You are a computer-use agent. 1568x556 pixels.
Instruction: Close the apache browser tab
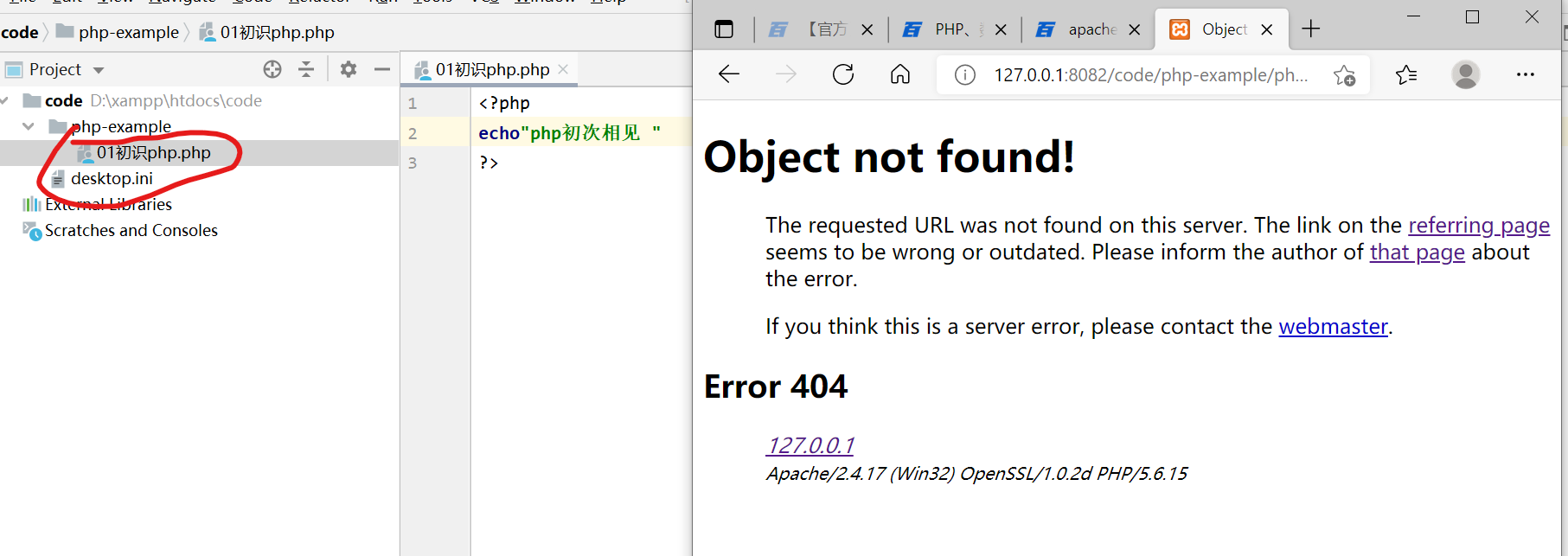coord(1135,29)
